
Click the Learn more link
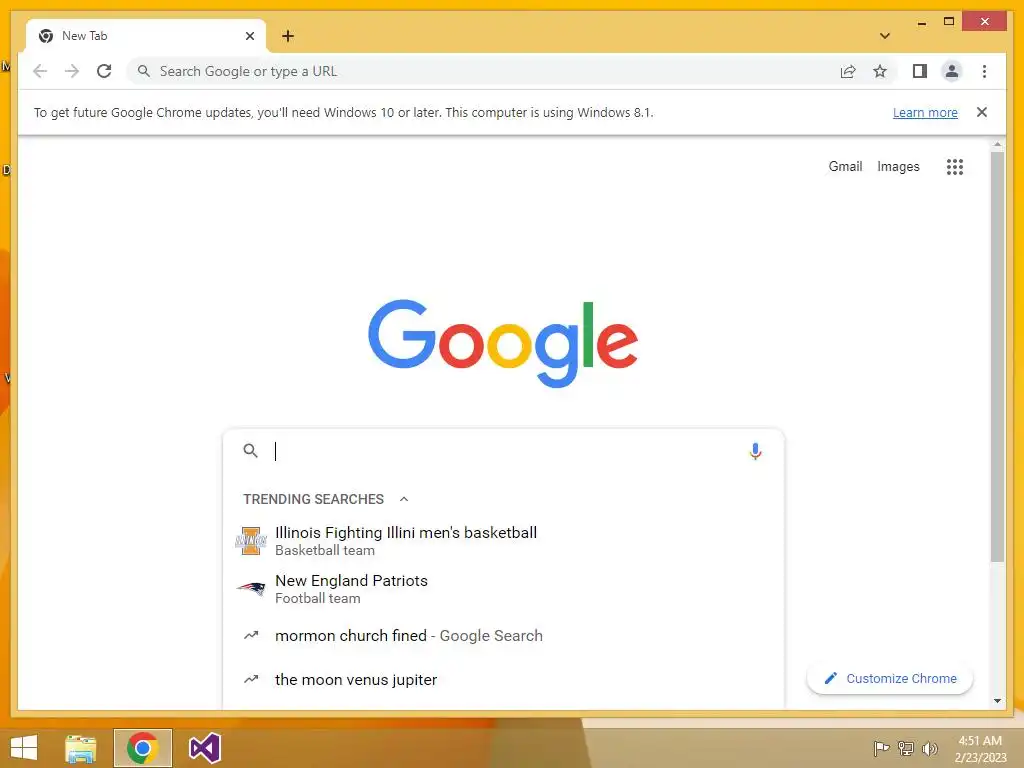tap(925, 112)
